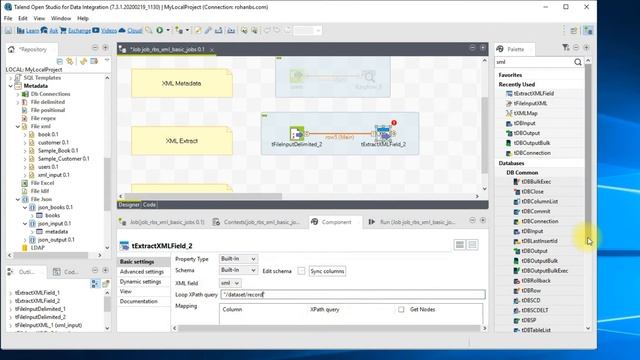This screenshot has height=360, width=640.
Task: Select the tExtractXMLField_2 component on canvas
Action: pyautogui.click(x=383, y=133)
